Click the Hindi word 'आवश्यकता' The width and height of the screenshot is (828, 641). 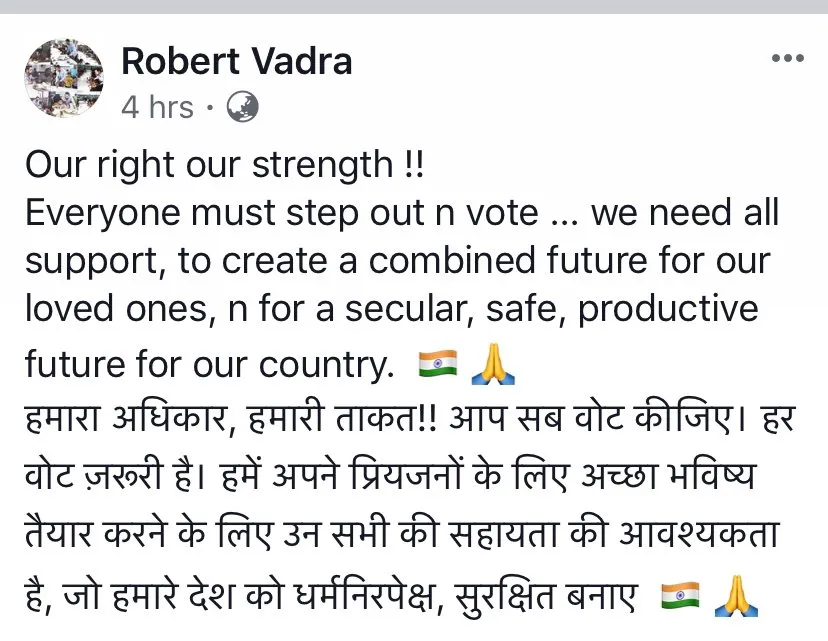[x=700, y=533]
